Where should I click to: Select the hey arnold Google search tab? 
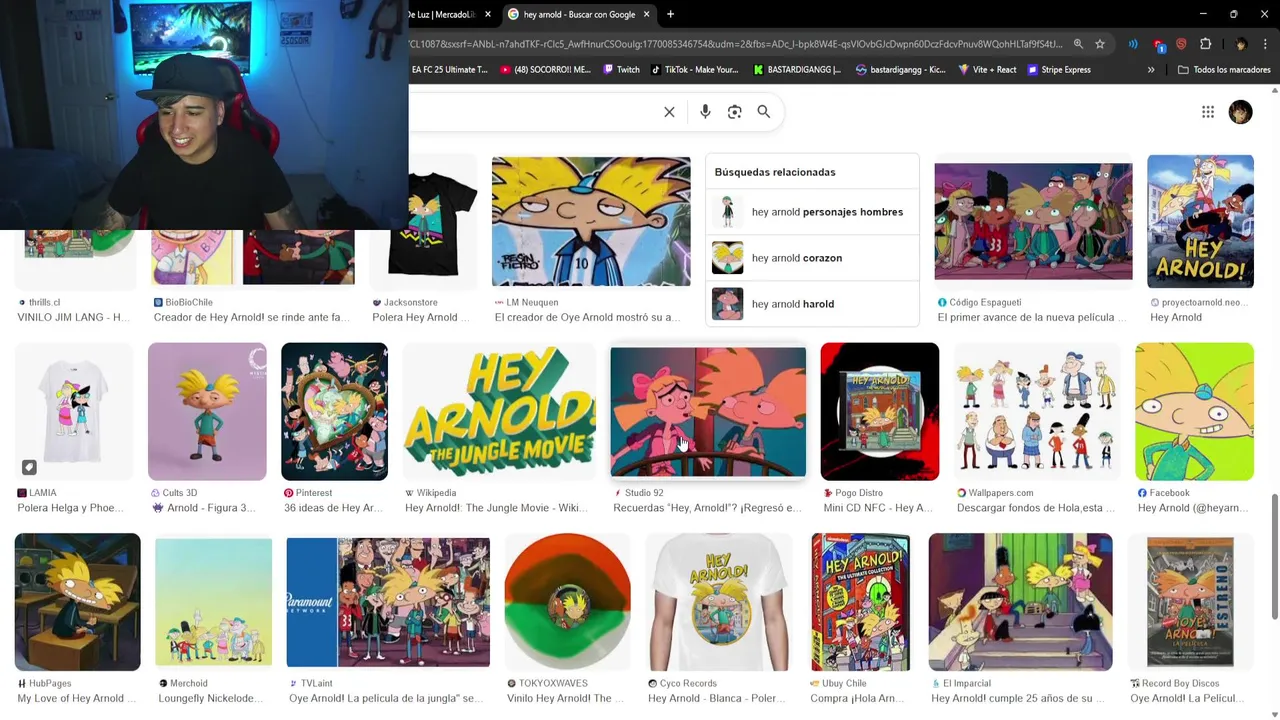point(579,14)
